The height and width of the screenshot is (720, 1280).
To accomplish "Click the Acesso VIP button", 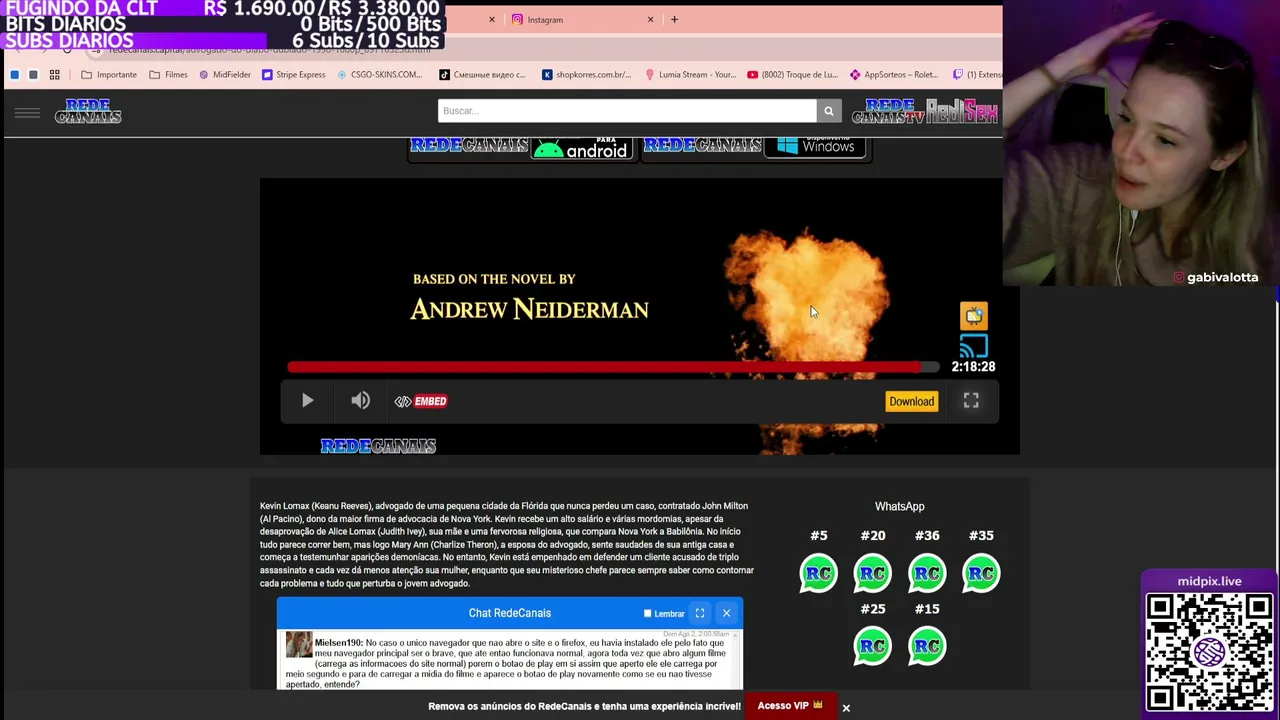I will click(x=790, y=706).
